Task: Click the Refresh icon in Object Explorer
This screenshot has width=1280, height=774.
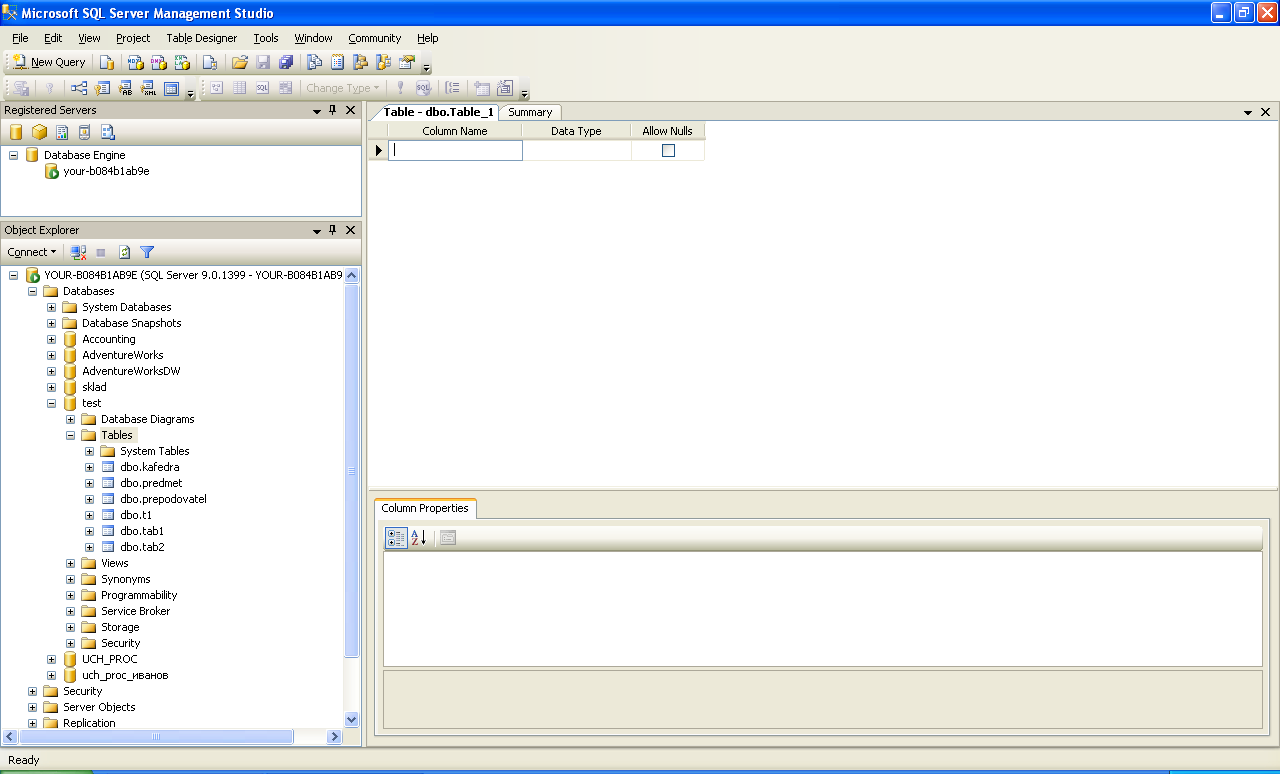Action: click(125, 252)
